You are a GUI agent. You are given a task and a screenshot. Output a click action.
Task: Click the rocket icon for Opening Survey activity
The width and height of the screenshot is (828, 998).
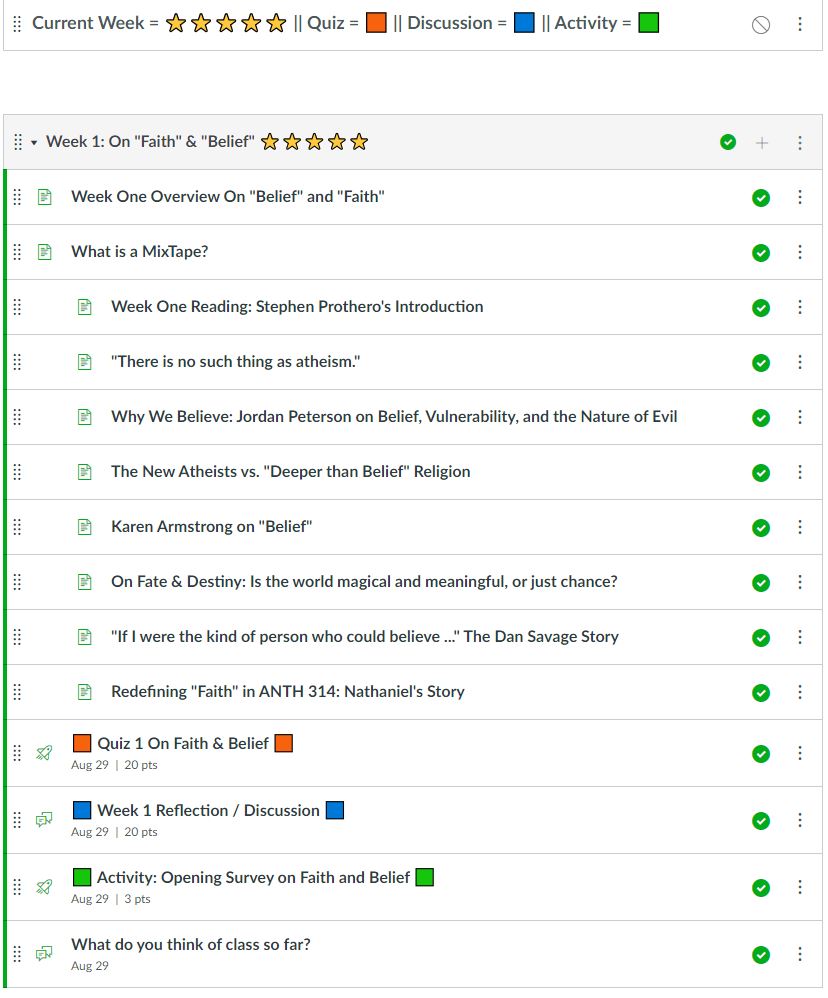coord(44,887)
